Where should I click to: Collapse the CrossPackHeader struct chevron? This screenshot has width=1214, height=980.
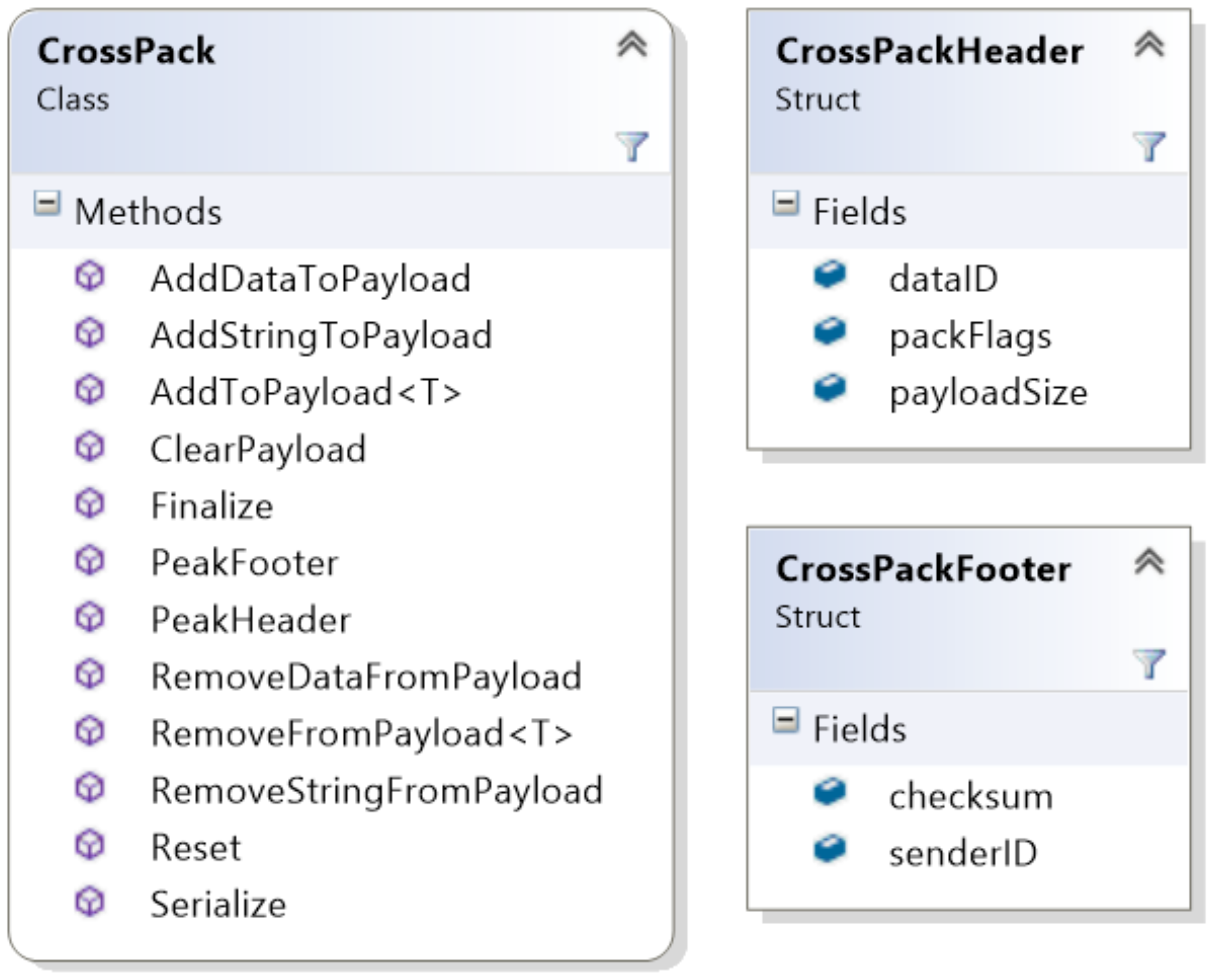coord(1149,45)
